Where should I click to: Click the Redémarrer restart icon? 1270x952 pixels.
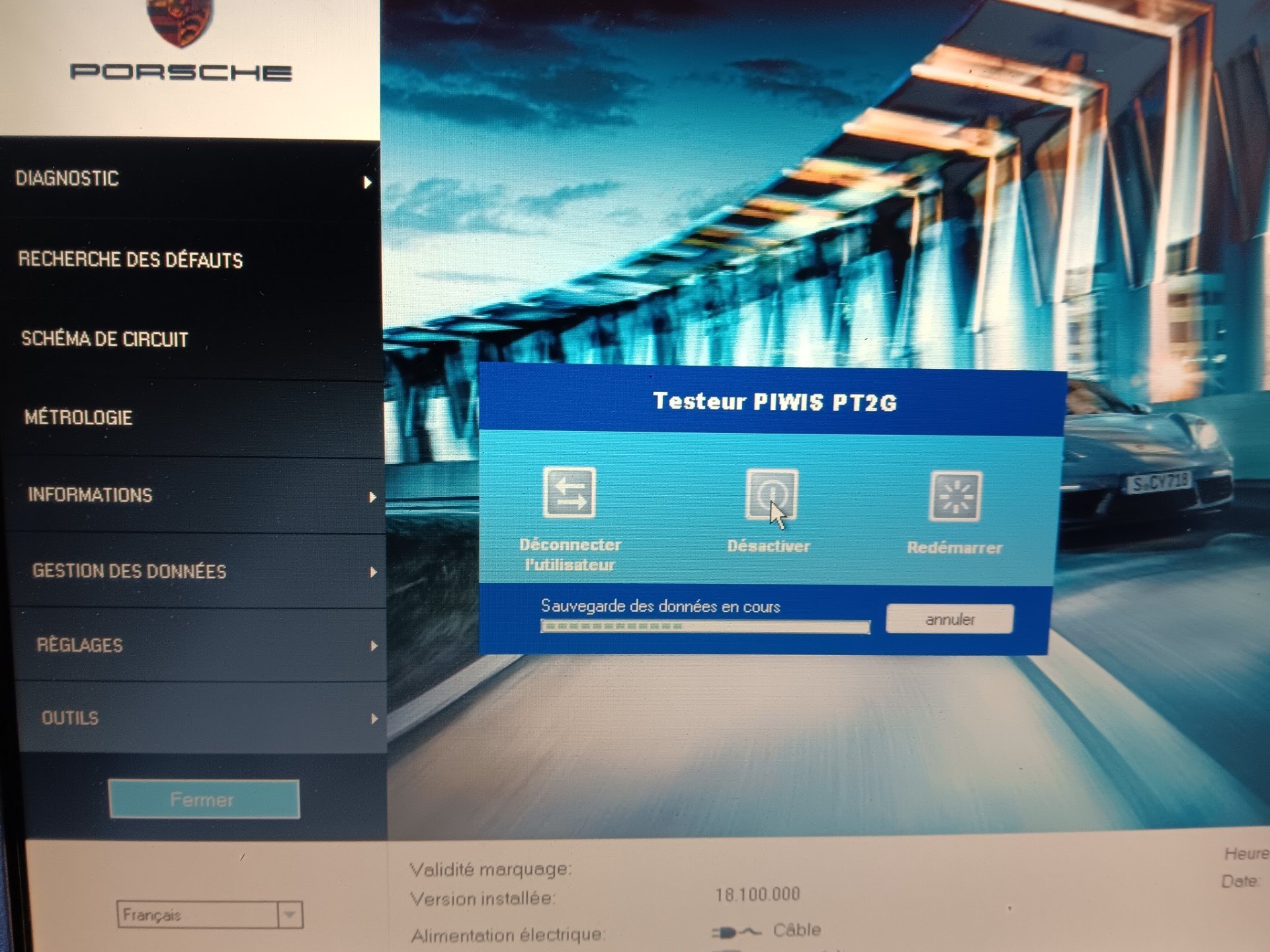click(954, 496)
